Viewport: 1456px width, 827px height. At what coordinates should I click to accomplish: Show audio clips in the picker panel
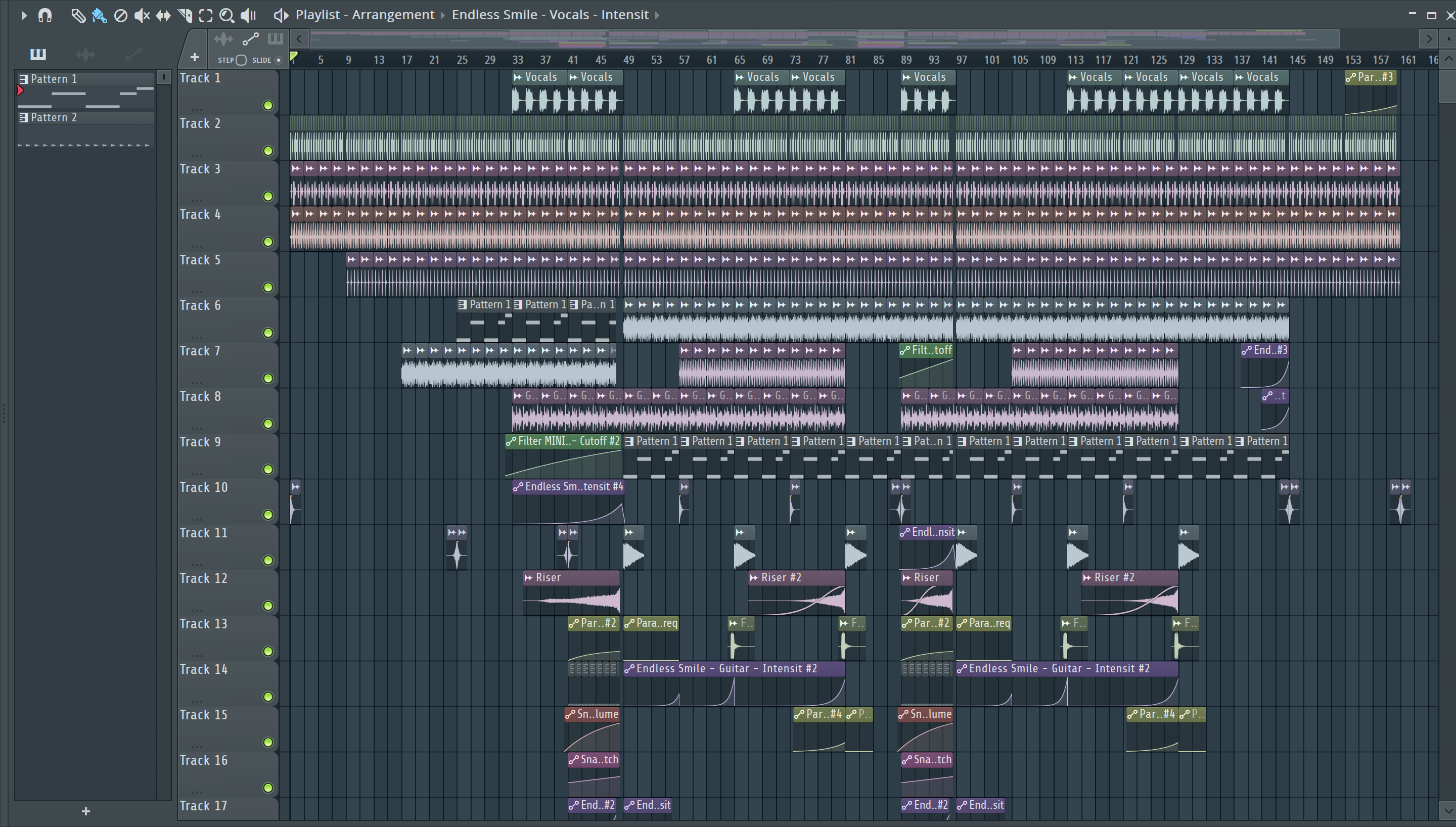86,55
